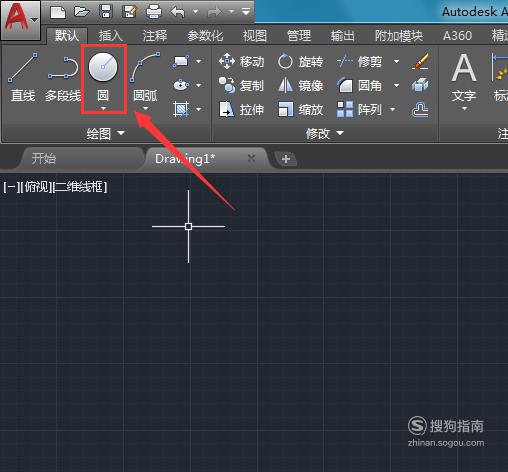Activate the Fillet (圆角) tool

click(x=359, y=86)
